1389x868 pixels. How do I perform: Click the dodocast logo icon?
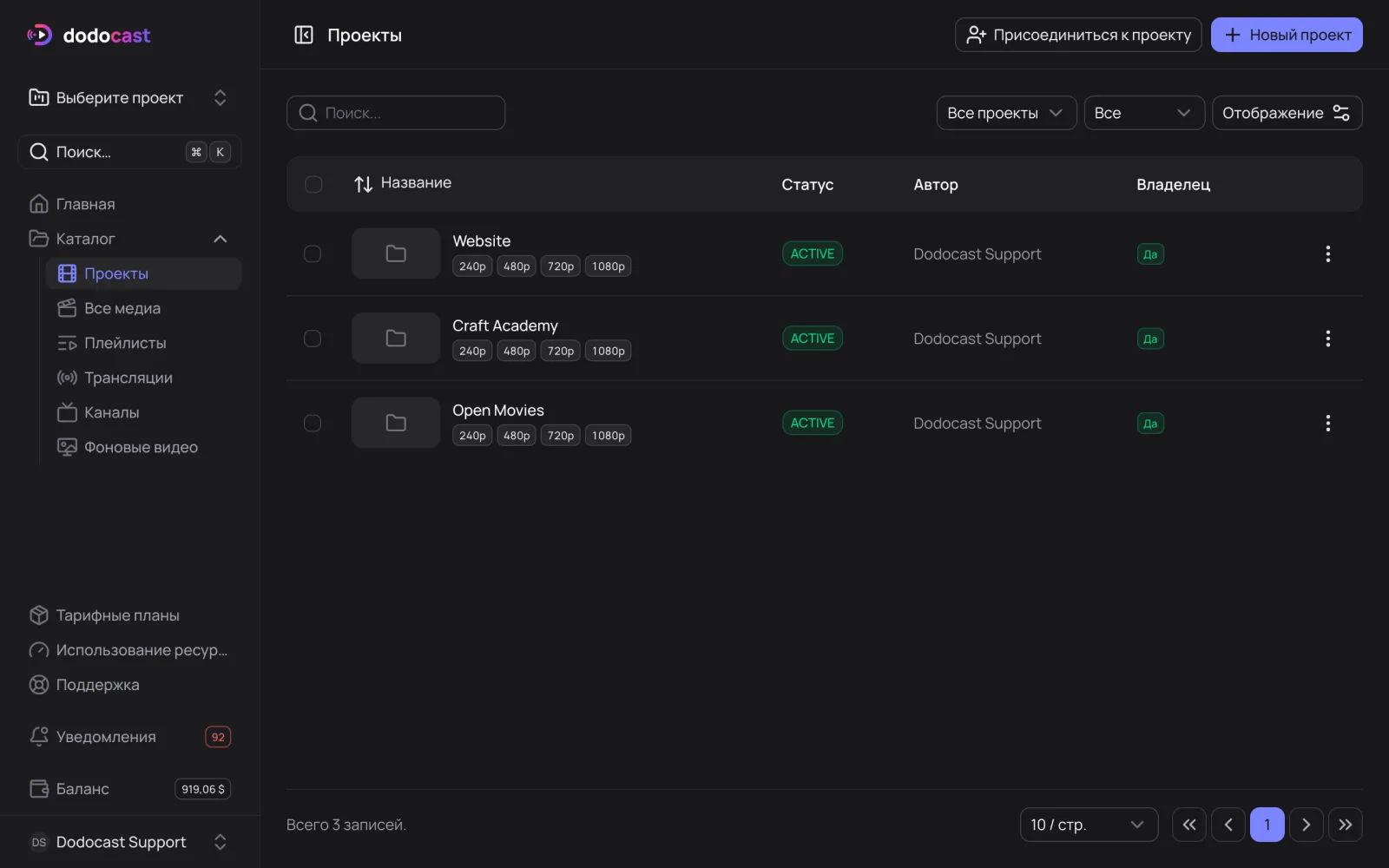(40, 35)
